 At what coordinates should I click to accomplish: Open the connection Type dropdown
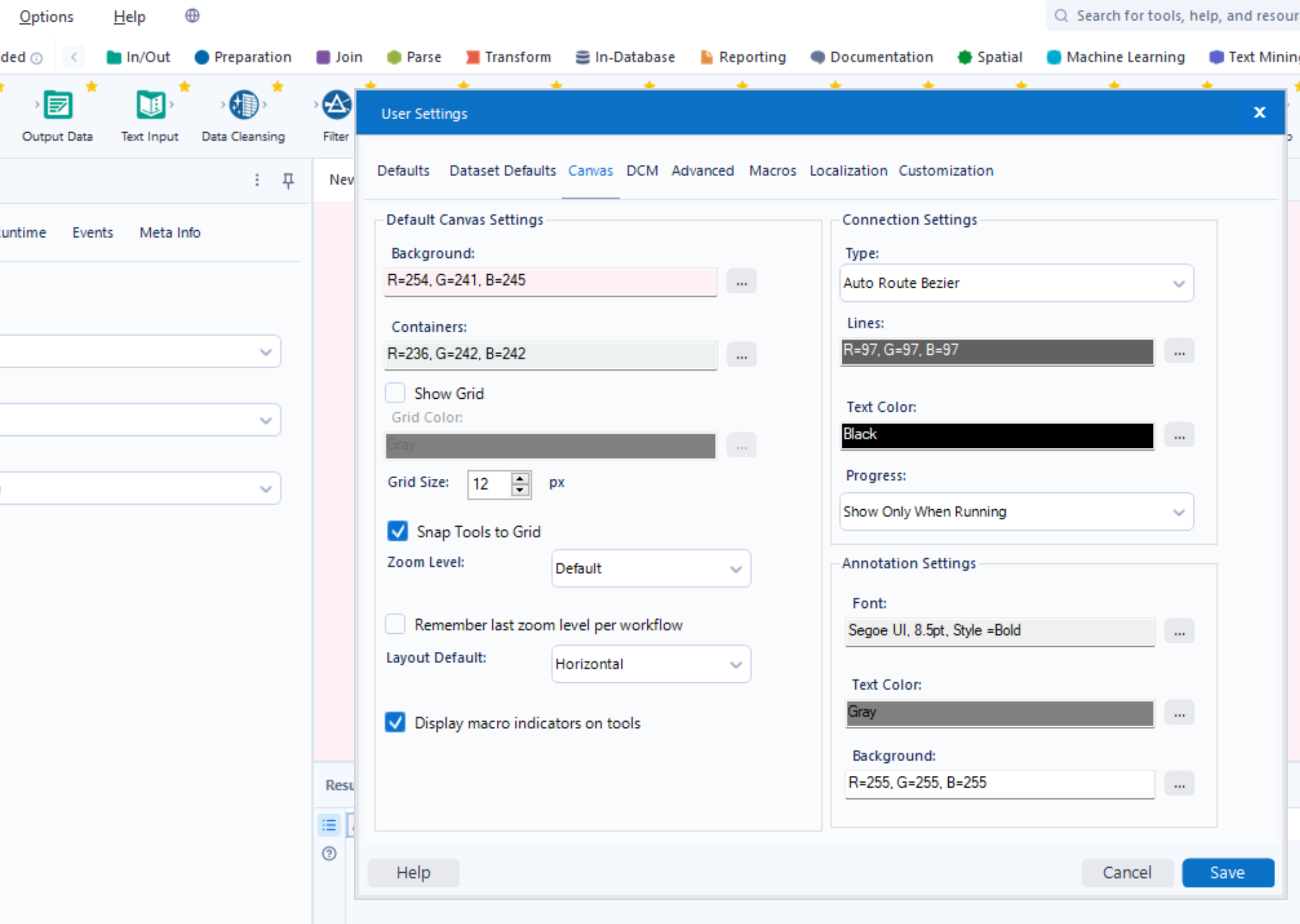(x=1016, y=283)
